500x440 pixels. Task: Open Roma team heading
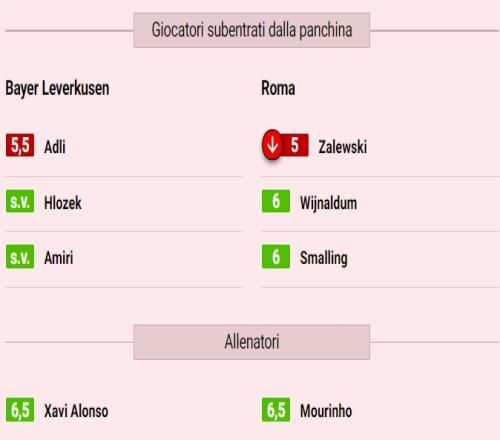(x=278, y=89)
